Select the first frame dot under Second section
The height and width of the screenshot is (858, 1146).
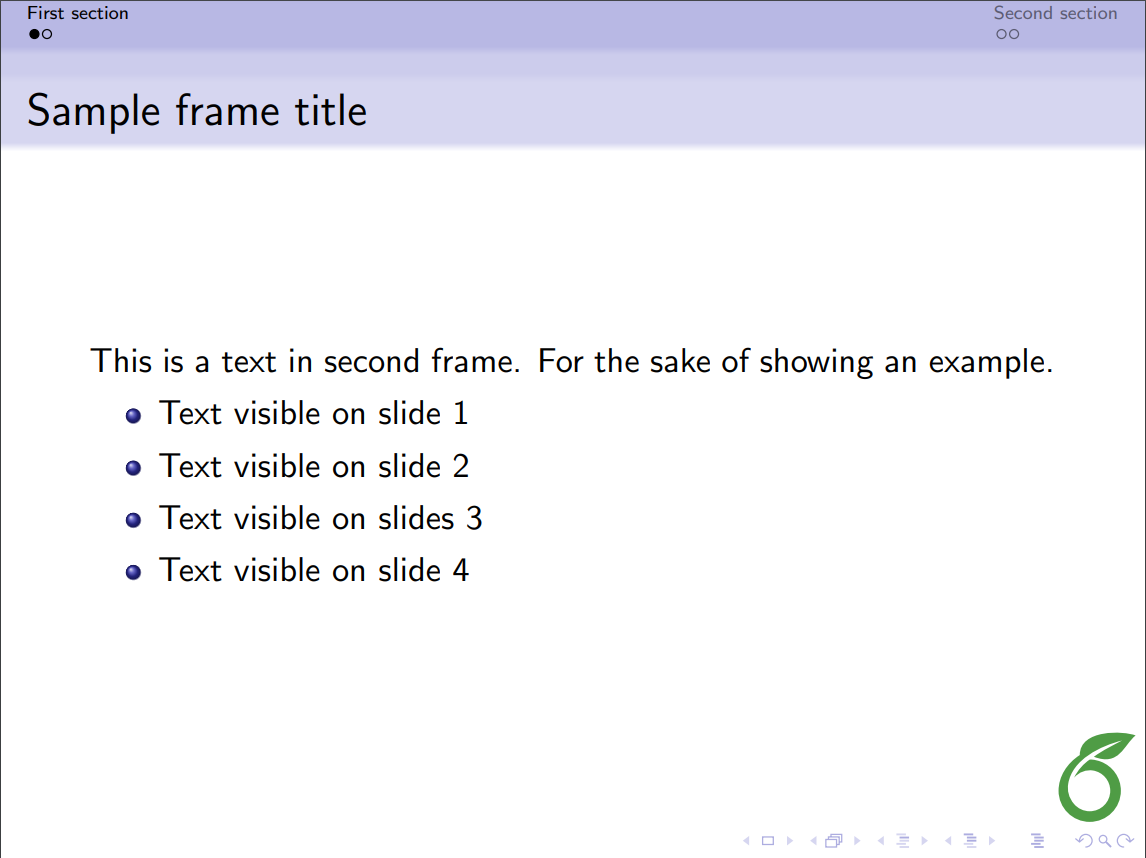pos(1001,35)
